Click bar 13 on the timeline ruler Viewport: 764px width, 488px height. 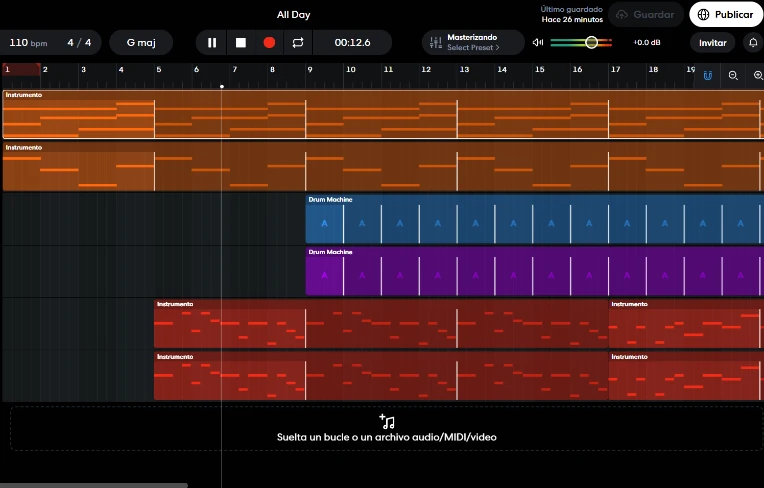point(464,70)
